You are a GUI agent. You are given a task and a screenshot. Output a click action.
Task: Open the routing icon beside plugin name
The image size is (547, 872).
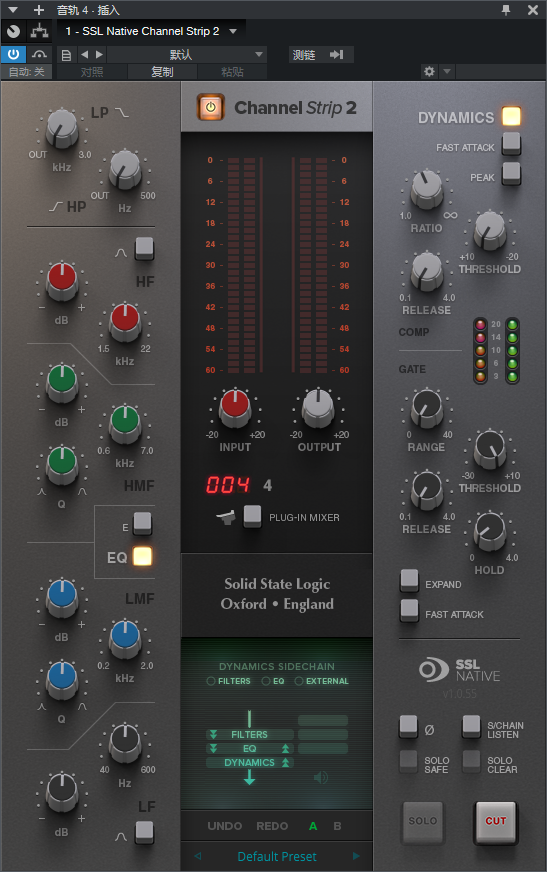pyautogui.click(x=39, y=31)
